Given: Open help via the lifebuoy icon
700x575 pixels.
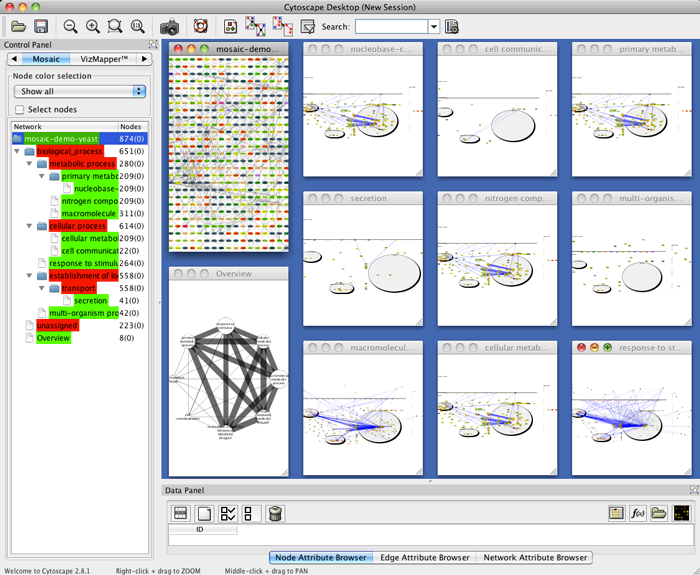Looking at the screenshot, I should click(199, 27).
